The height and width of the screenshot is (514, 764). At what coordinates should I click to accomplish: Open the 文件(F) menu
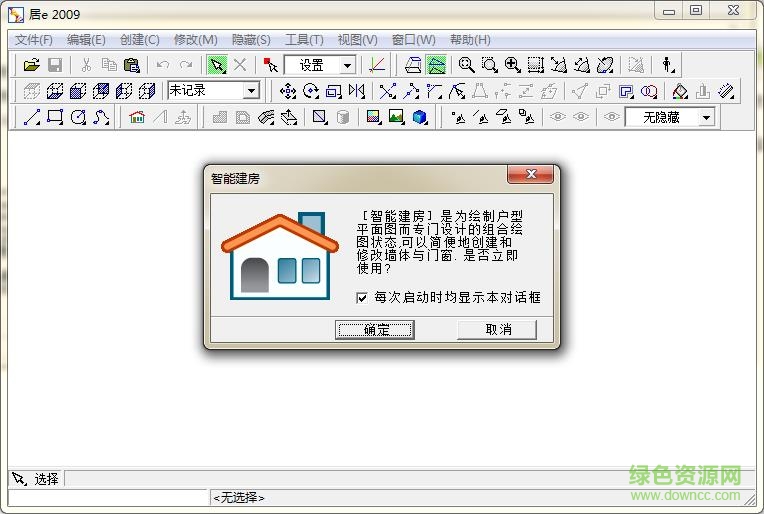(x=33, y=39)
